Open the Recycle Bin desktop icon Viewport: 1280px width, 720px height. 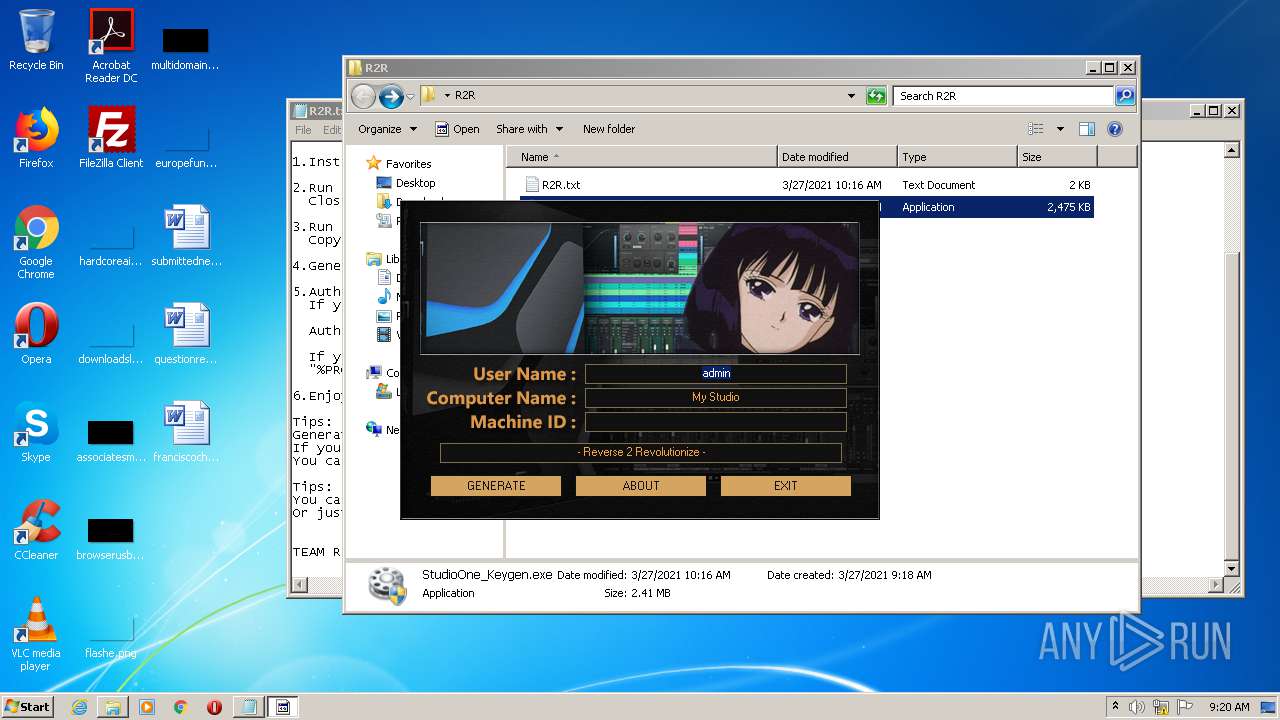36,40
